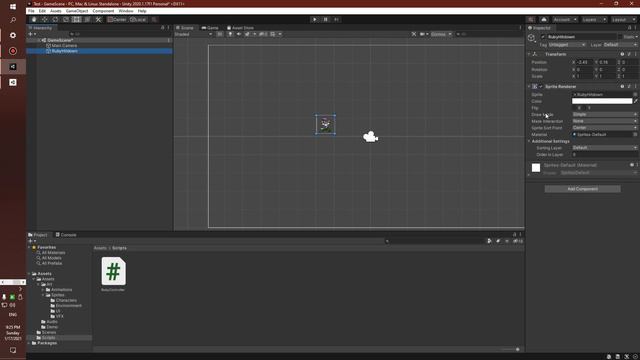Select the Hand tool in toolbar
Screen dimensions: 640x360
click(34, 20)
